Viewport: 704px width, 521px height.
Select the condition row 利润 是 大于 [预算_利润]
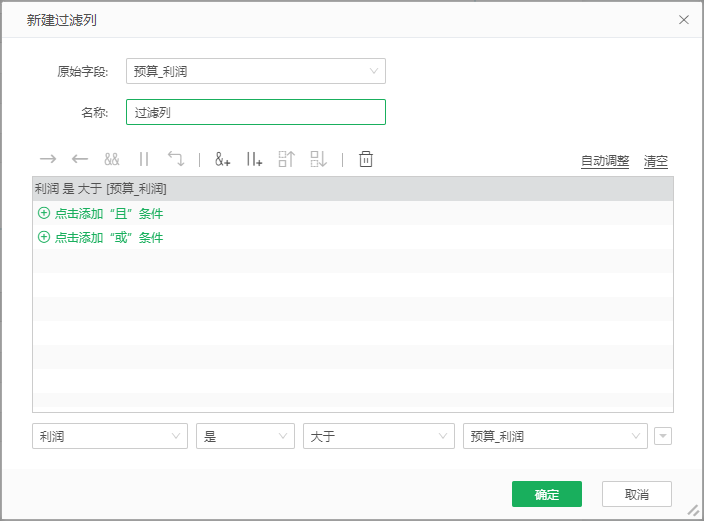(x=353, y=189)
